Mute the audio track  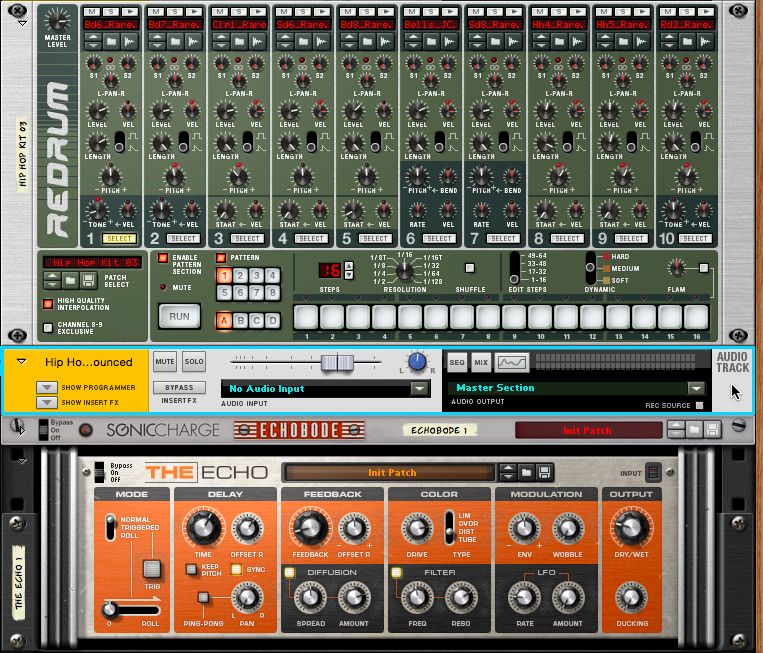click(x=165, y=362)
